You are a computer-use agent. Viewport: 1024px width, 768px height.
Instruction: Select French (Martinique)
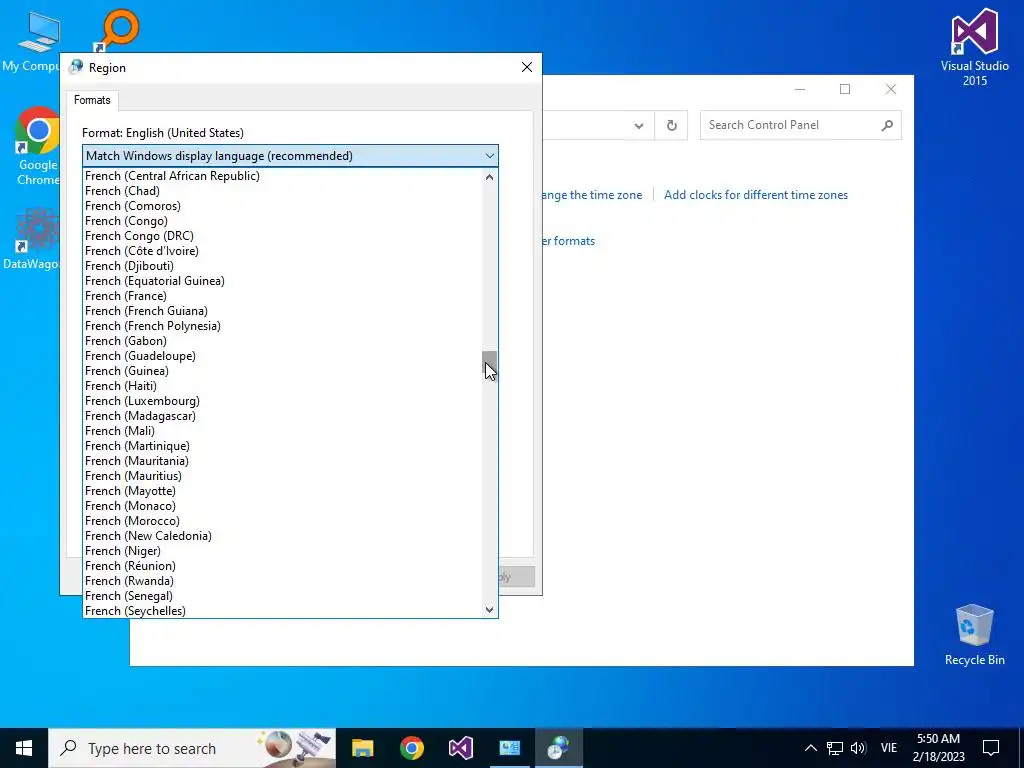click(x=283, y=446)
